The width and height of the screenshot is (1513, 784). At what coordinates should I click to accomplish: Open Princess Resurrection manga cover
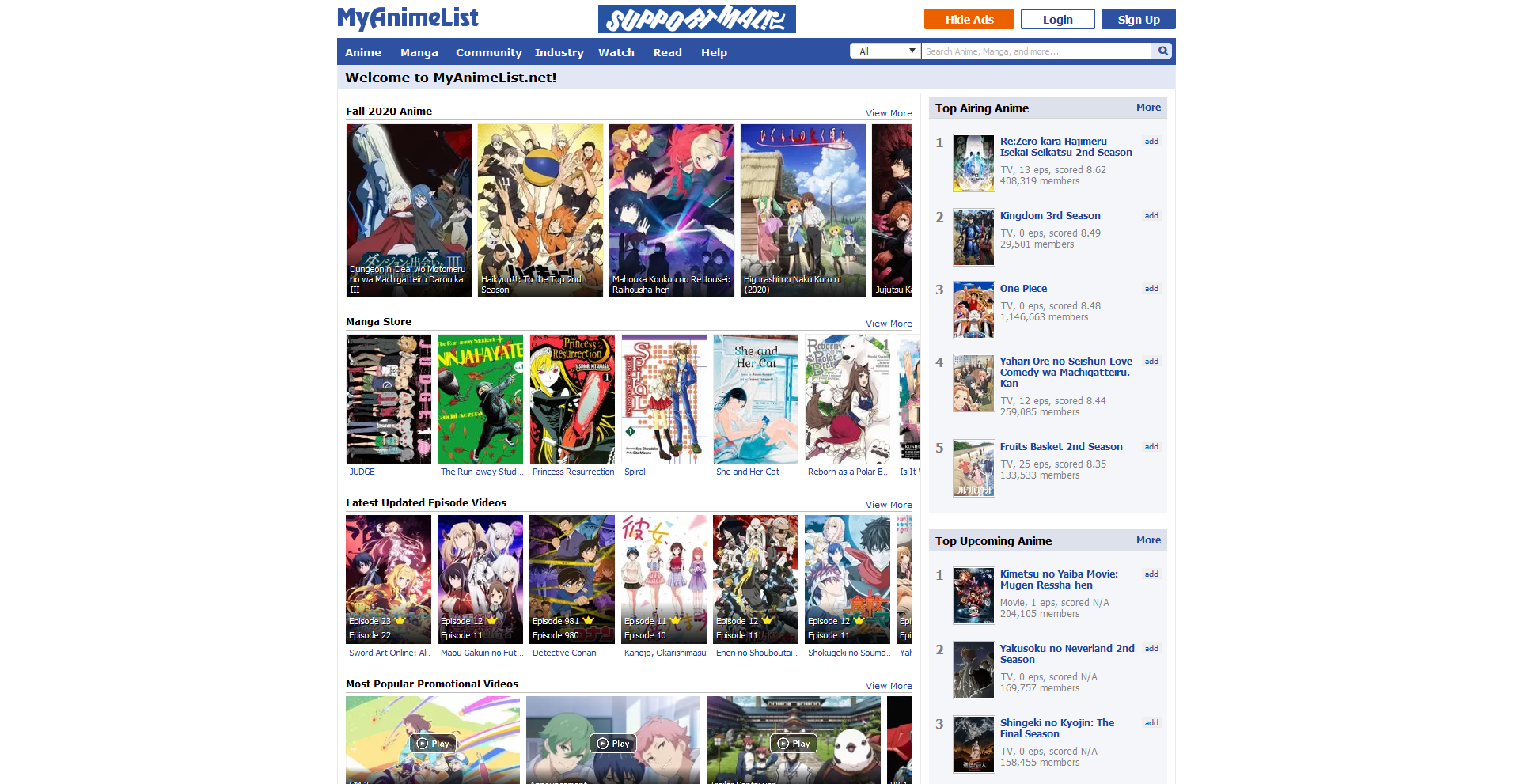(x=572, y=399)
